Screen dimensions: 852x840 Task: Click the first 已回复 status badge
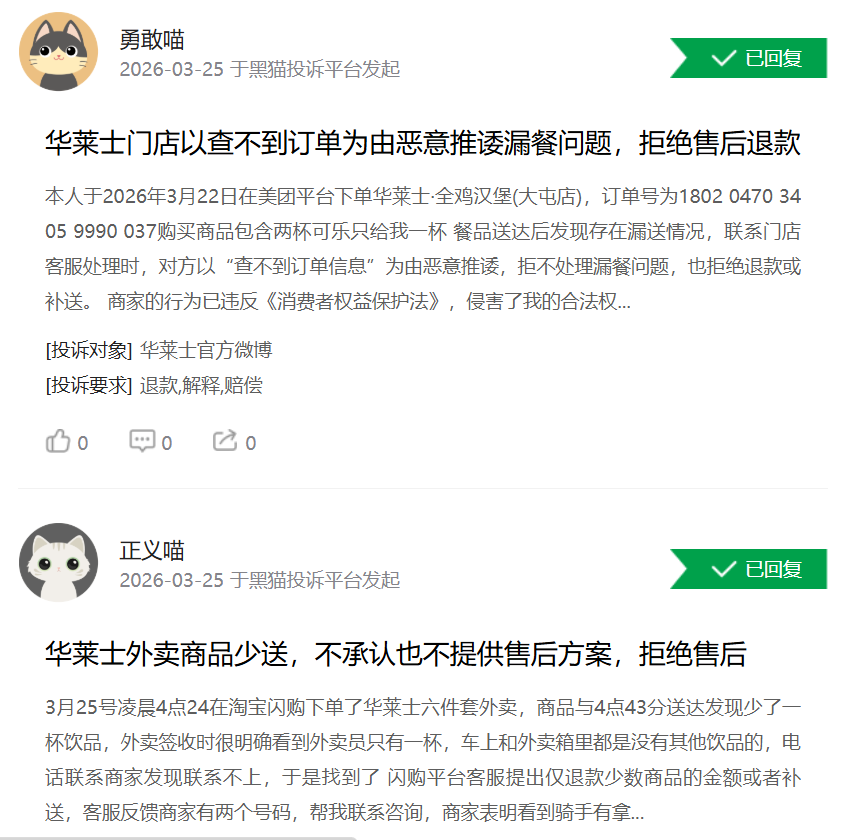748,58
